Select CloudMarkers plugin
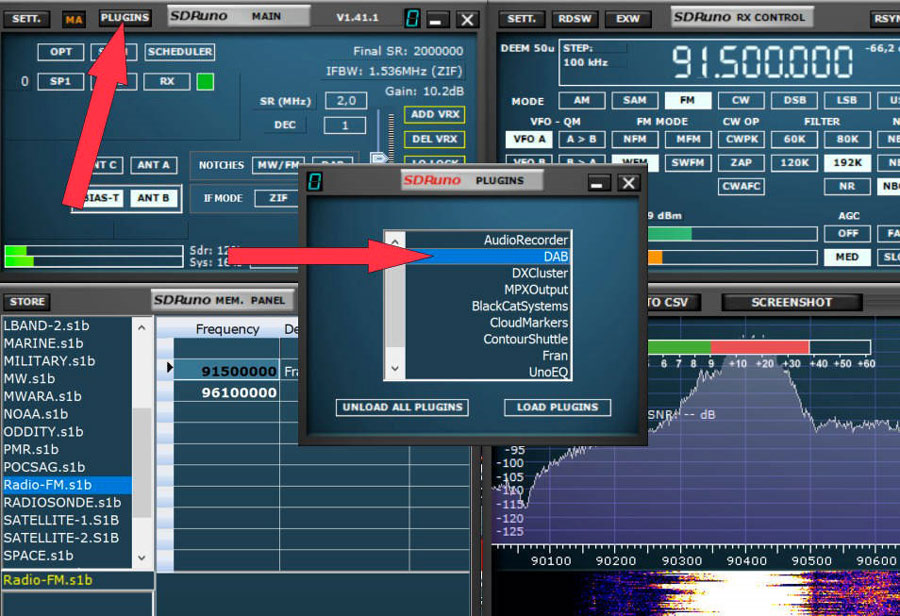 488,323
